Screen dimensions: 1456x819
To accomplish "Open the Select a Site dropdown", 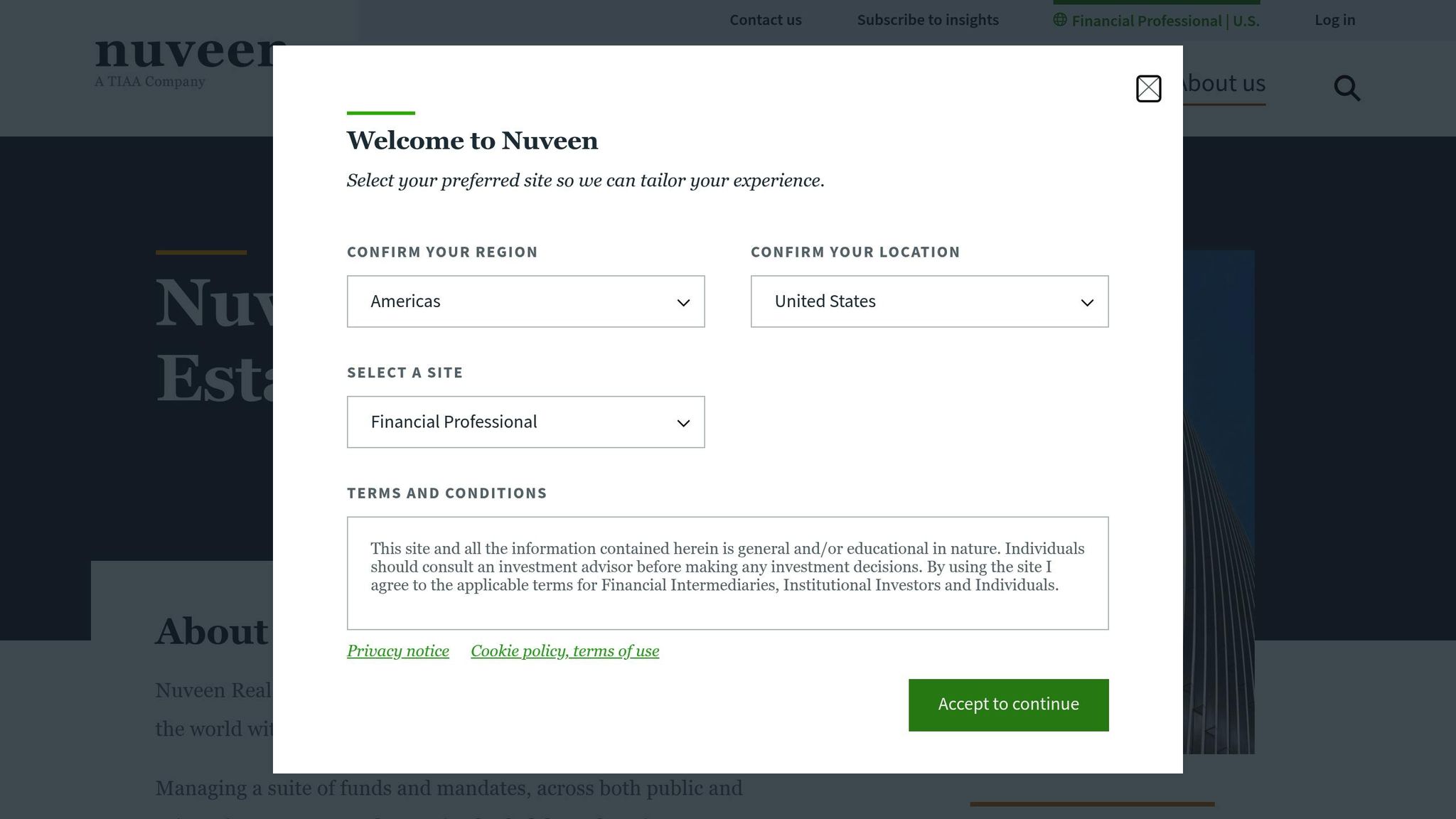I will tap(525, 422).
